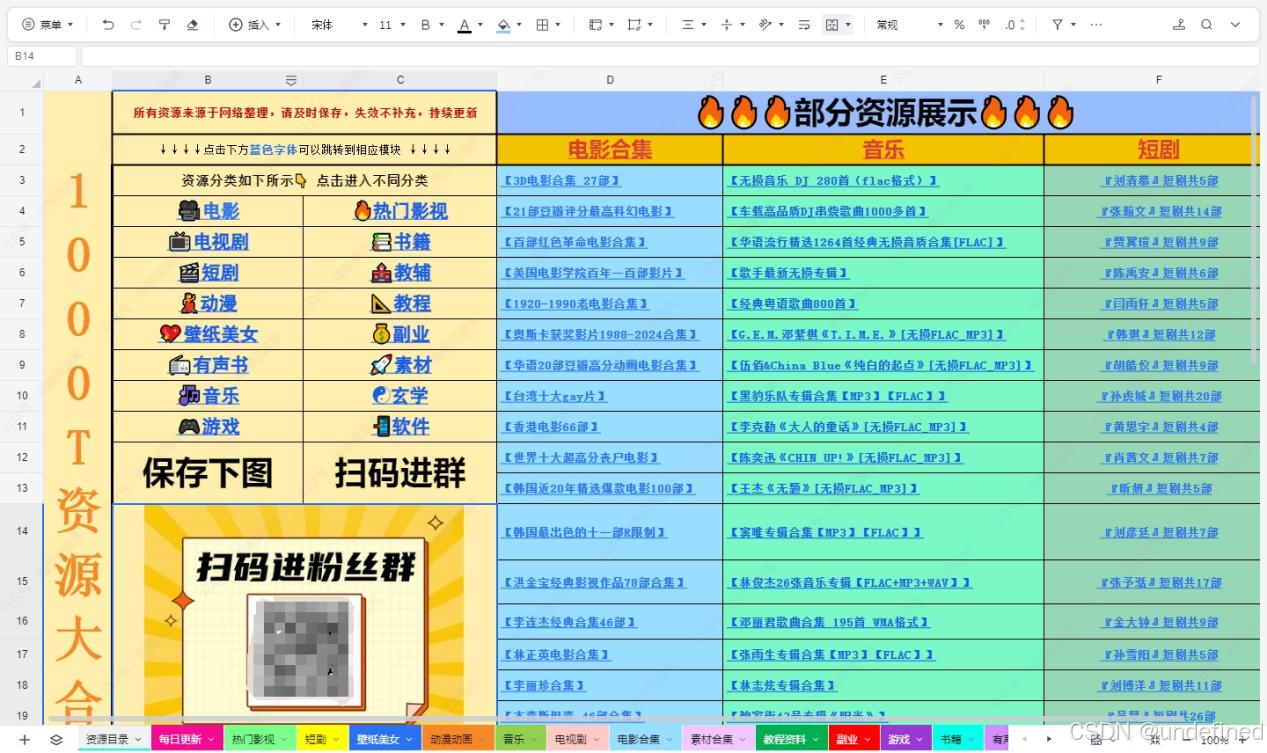This screenshot has width=1267, height=753.
Task: Apply font color with the A icon
Action: point(464,24)
